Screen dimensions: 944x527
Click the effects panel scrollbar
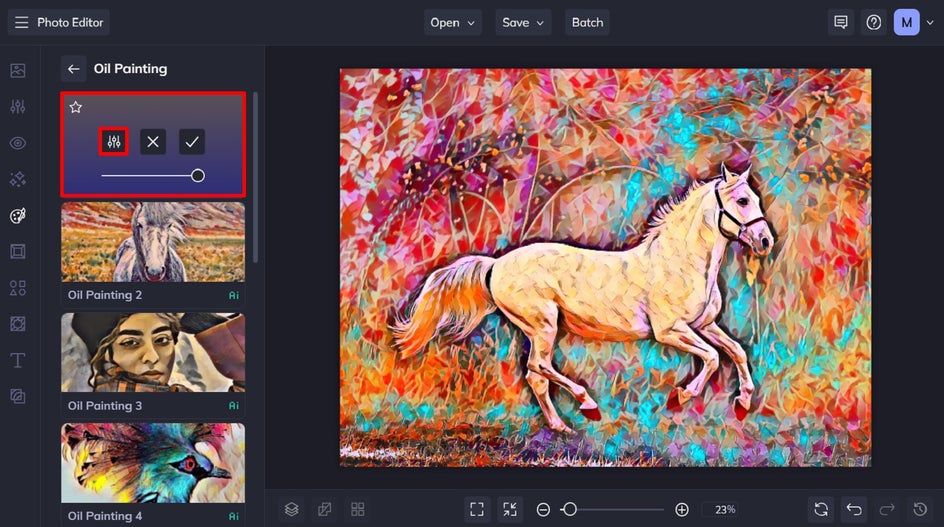[x=255, y=177]
